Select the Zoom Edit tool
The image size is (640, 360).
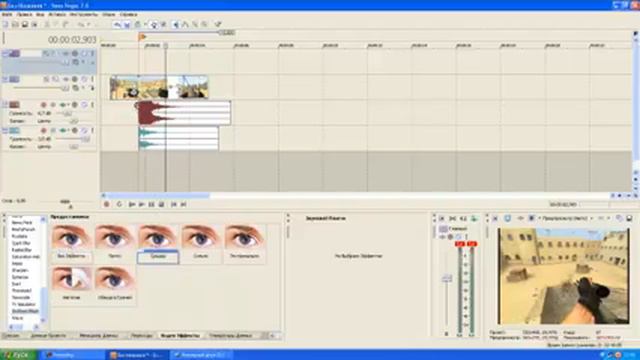coord(204,25)
